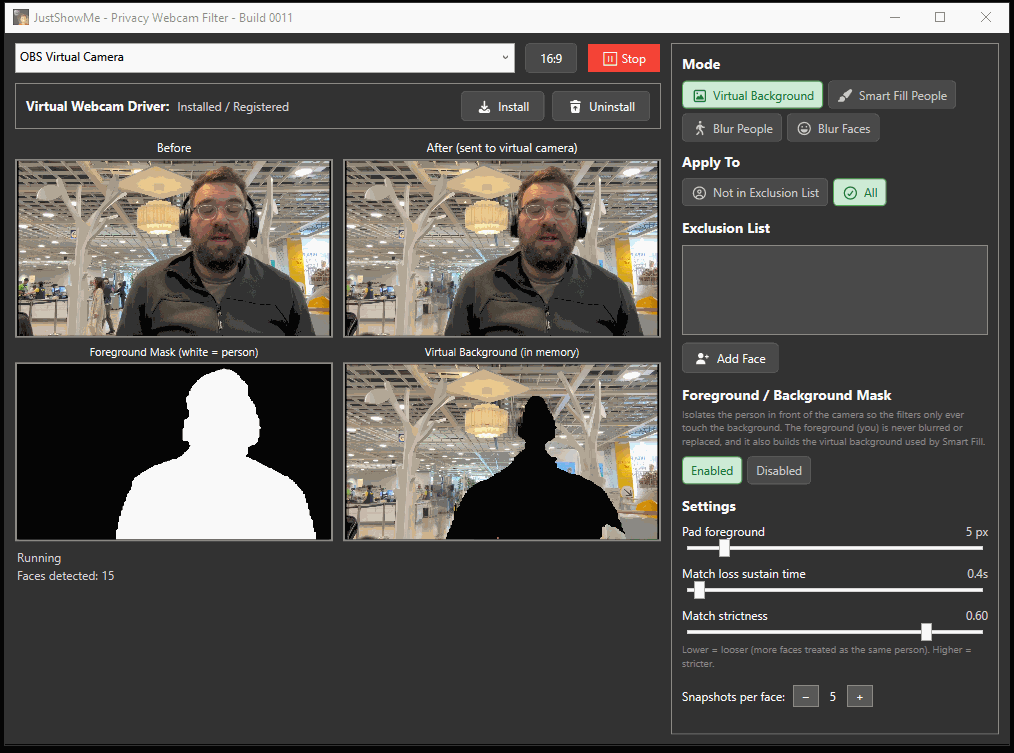Viewport: 1014px width, 753px height.
Task: Increase snapshots per face with plus
Action: tap(859, 697)
